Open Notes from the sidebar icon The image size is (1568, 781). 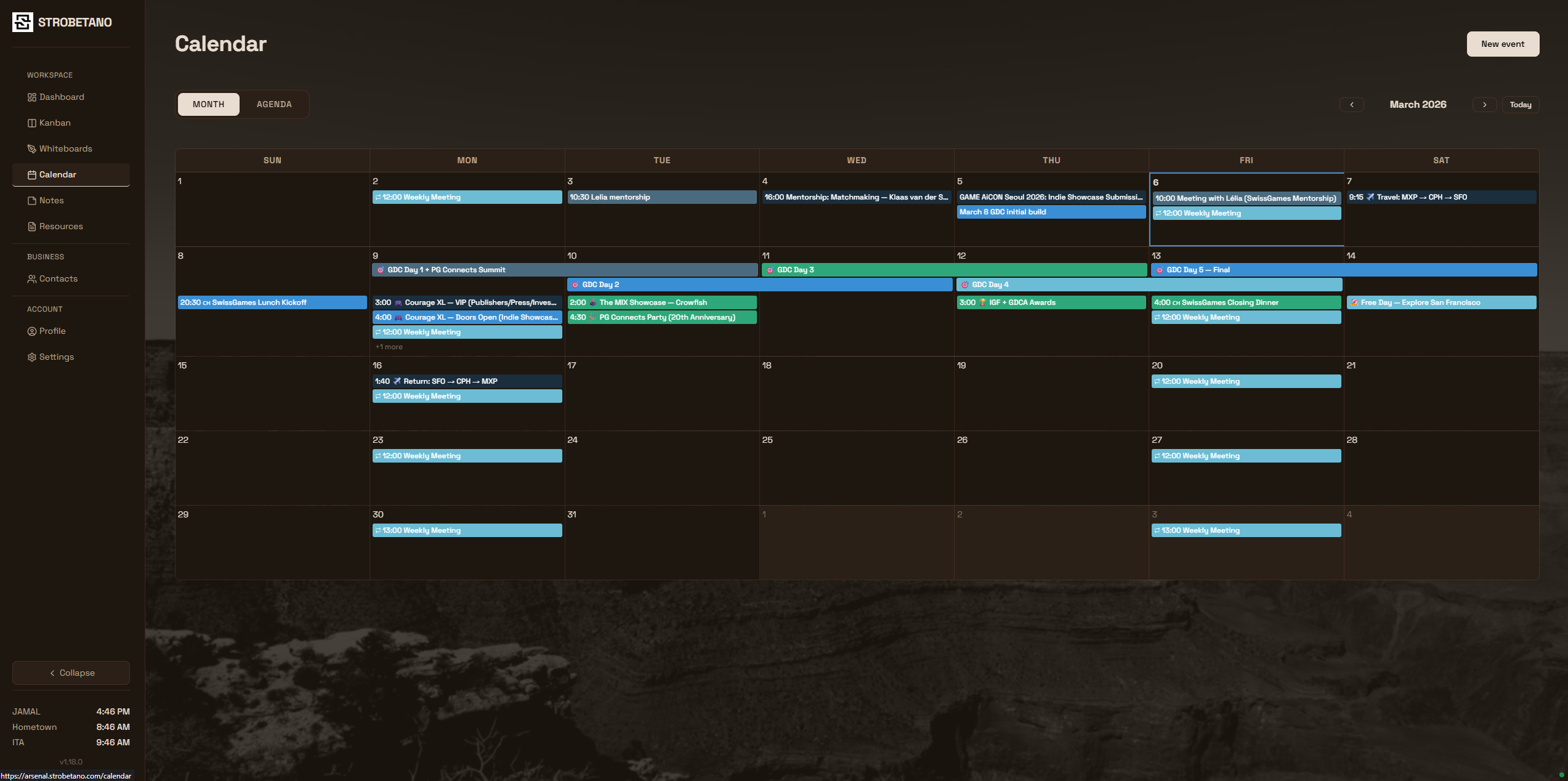tap(31, 200)
